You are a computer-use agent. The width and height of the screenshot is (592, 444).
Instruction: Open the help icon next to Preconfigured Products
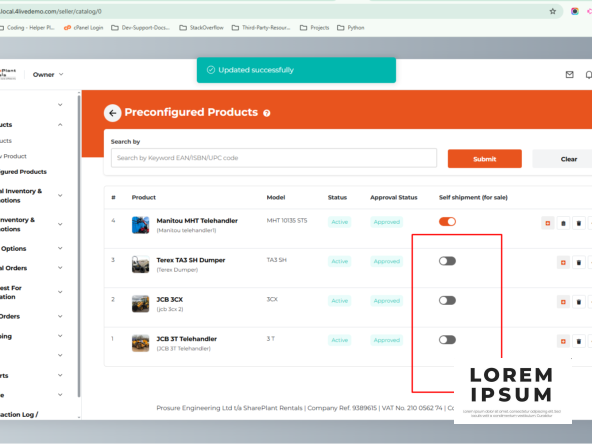[267, 113]
